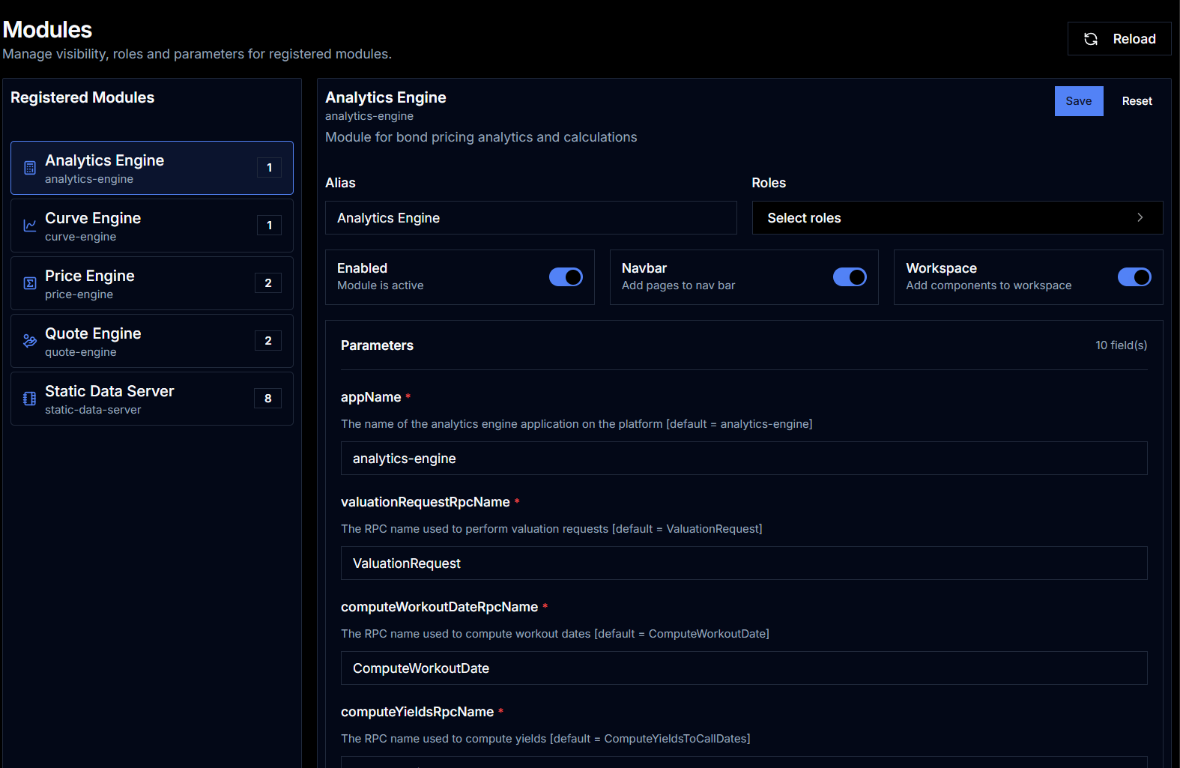Open the Select roles dropdown
The width and height of the screenshot is (1180, 768).
click(x=957, y=218)
